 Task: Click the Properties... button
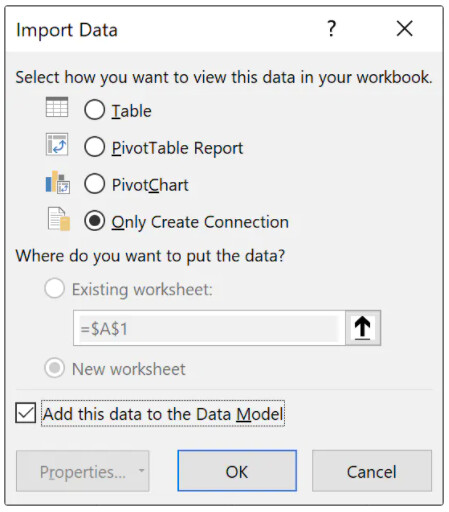pyautogui.click(x=83, y=471)
